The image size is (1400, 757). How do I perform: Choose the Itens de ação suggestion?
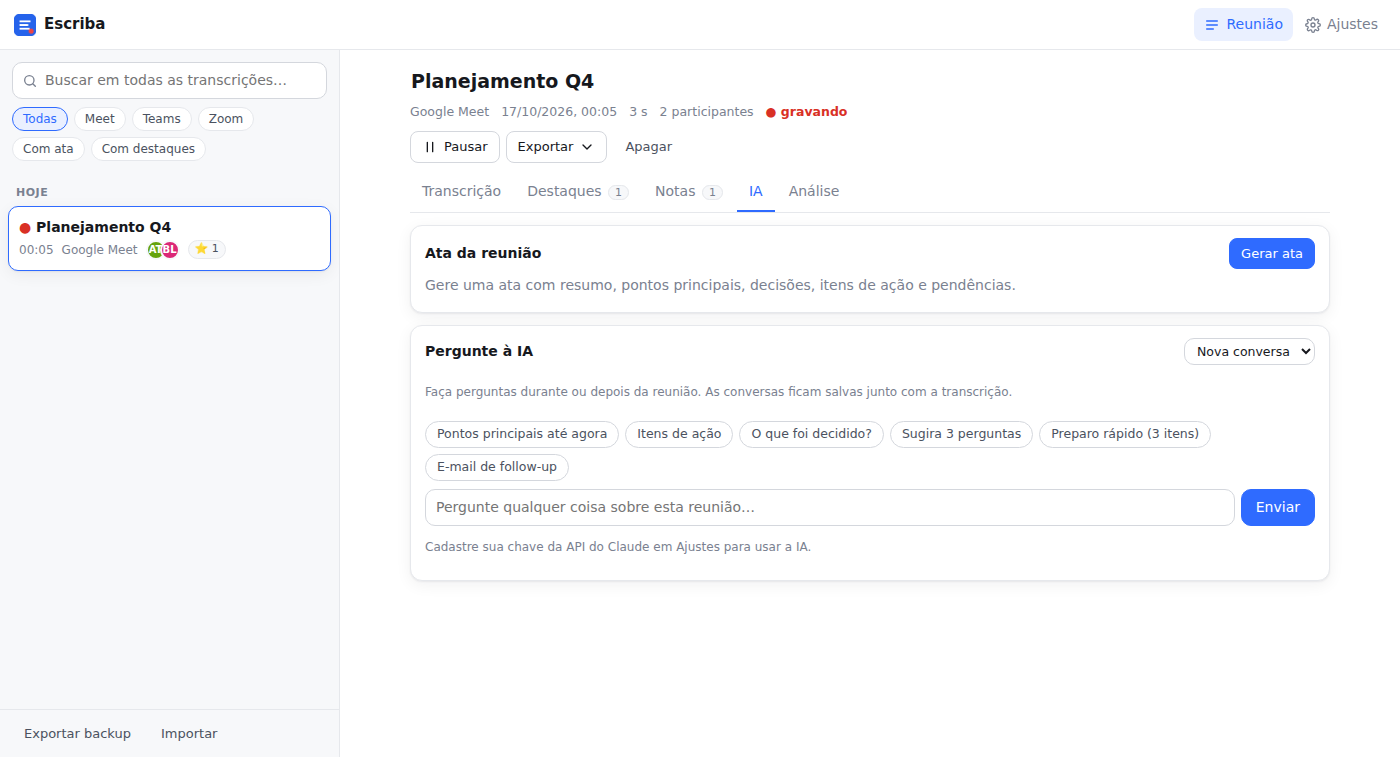coord(679,434)
